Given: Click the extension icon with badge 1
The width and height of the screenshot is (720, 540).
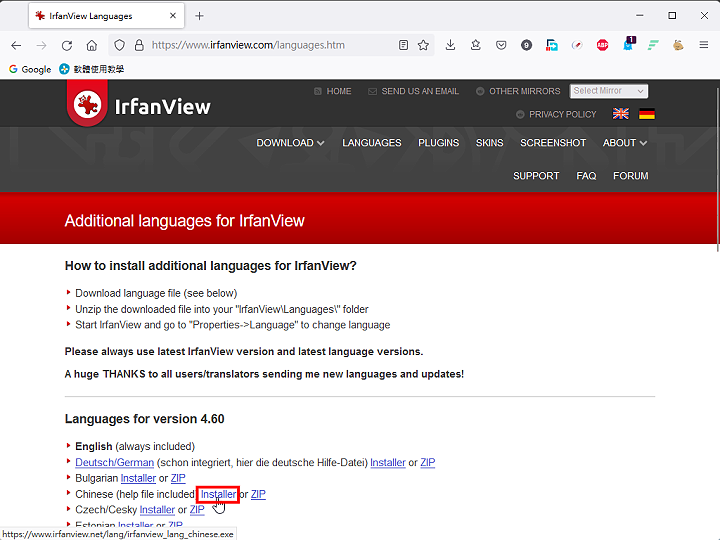Looking at the screenshot, I should [629, 44].
